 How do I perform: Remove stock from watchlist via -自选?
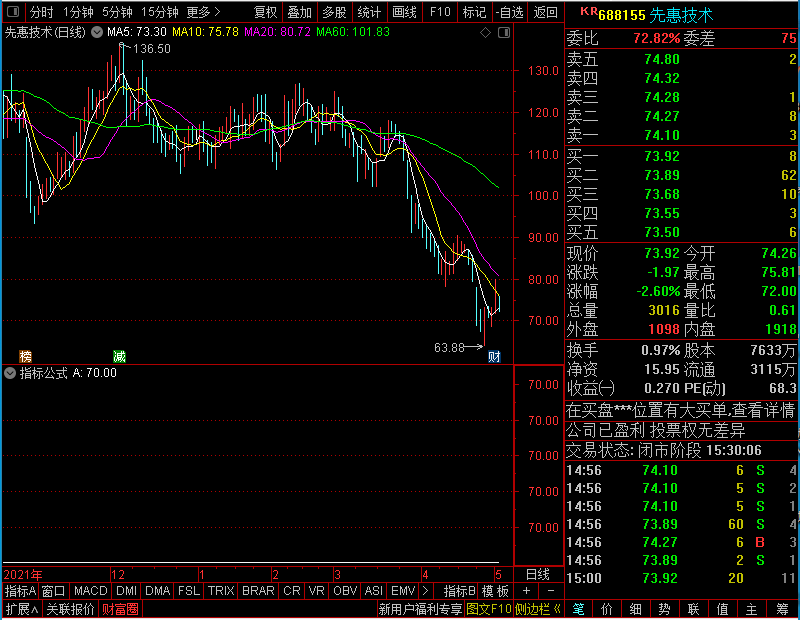coord(510,12)
